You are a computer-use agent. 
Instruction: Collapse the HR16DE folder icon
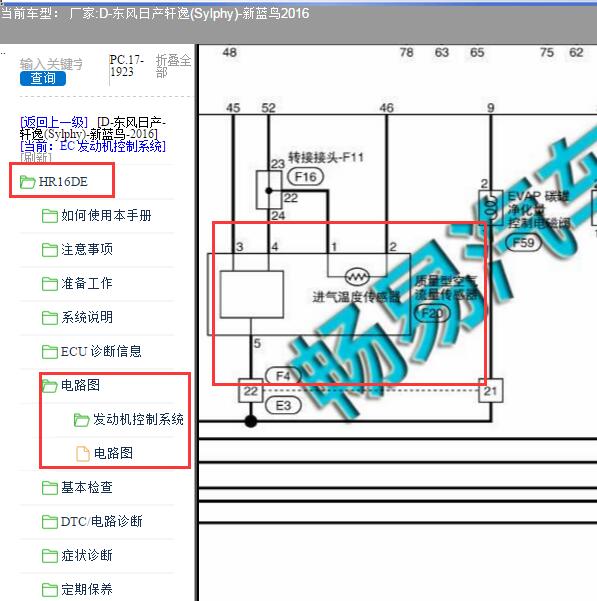click(27, 182)
